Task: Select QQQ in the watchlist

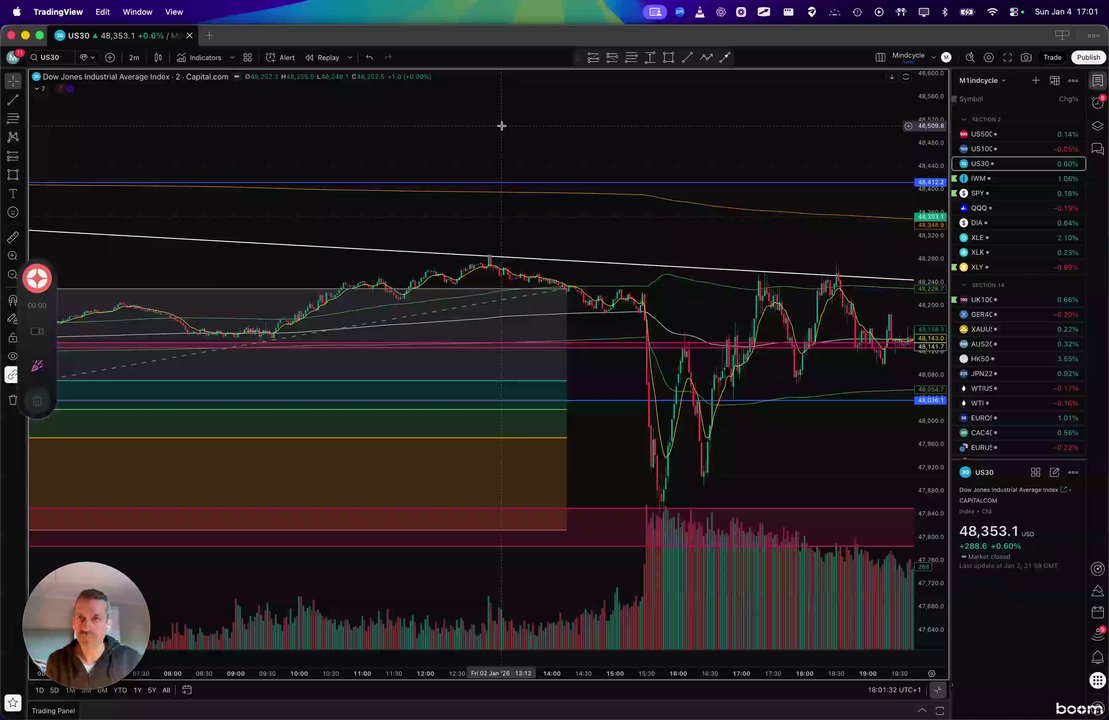Action: pyautogui.click(x=1018, y=208)
